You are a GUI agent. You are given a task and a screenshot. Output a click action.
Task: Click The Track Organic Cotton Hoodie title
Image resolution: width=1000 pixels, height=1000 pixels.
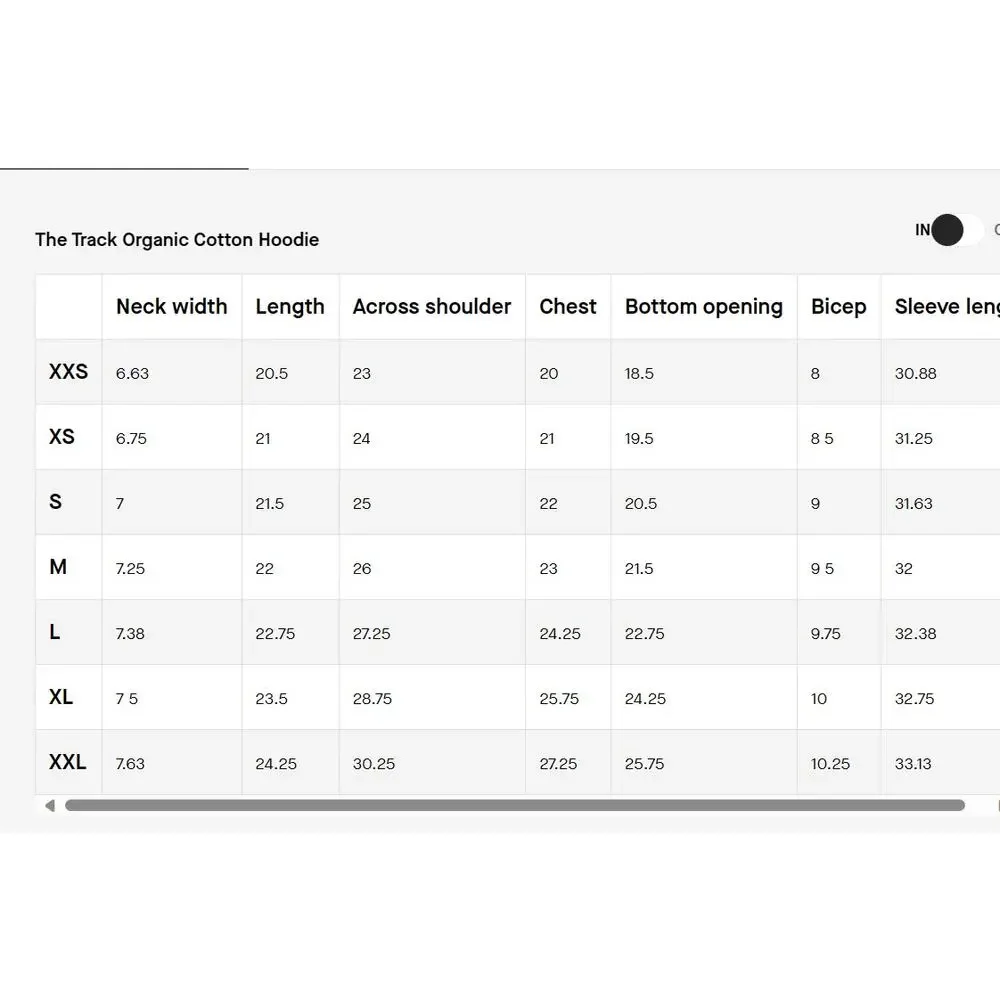pyautogui.click(x=177, y=240)
